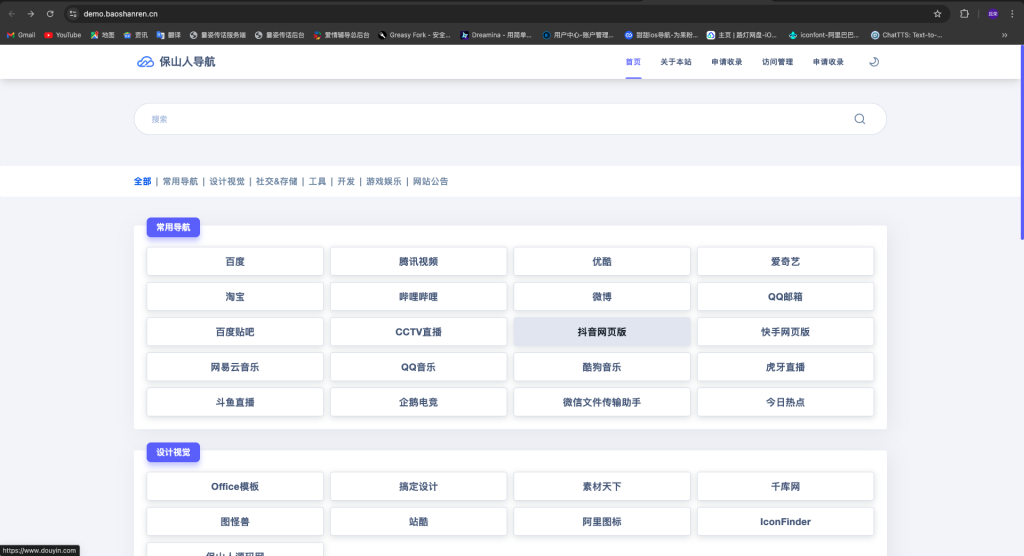Screen dimensions: 1024x556
Task: Click the purple 常用导航 section badge
Action: tap(173, 227)
